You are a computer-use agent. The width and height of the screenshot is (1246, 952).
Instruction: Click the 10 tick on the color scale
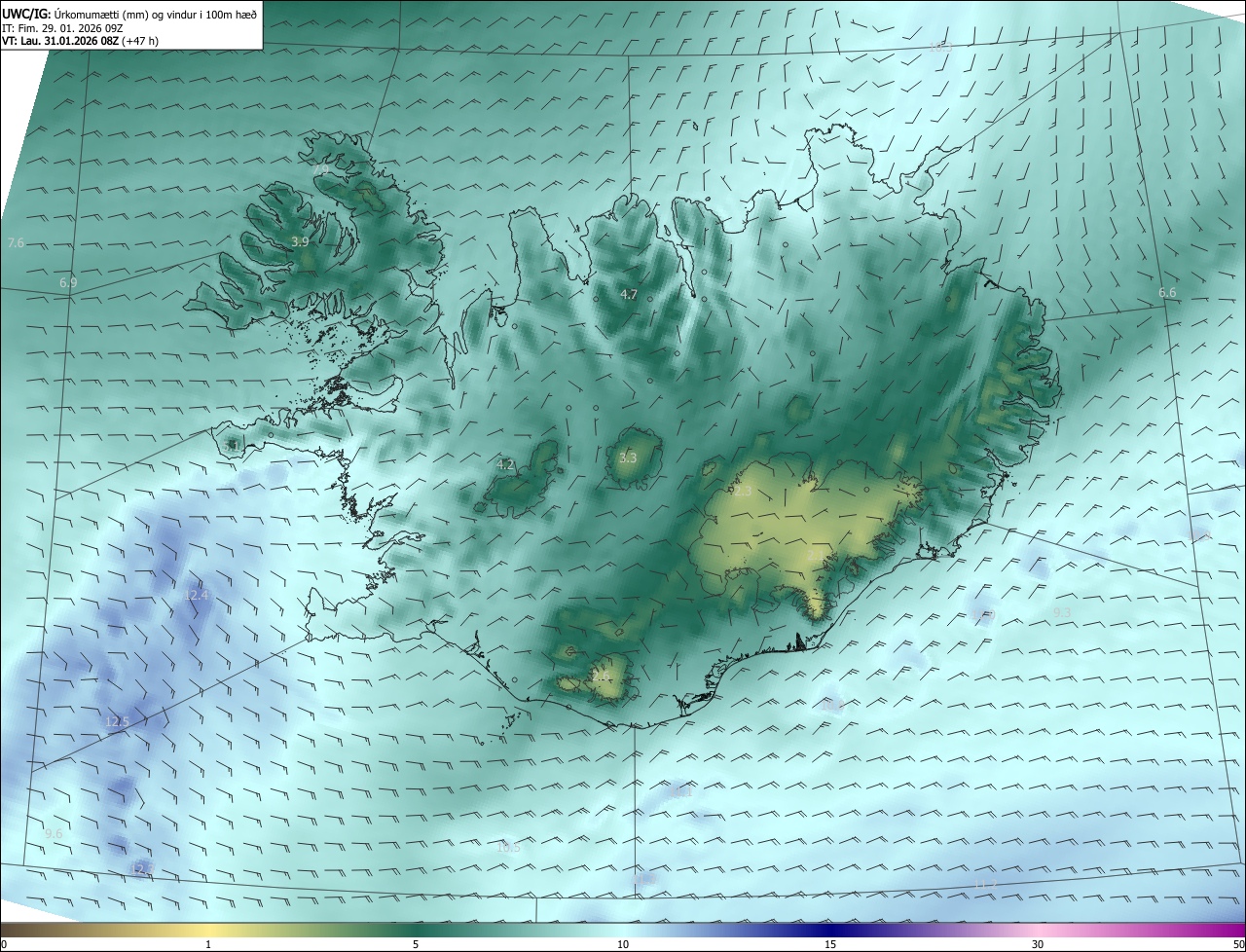pos(623,945)
